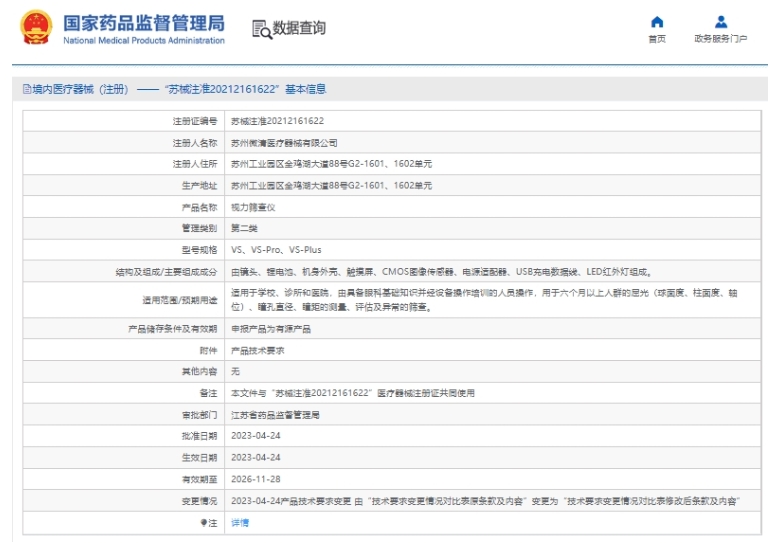Select the 首页 text label
Screen dimensions: 775x543
657,39
